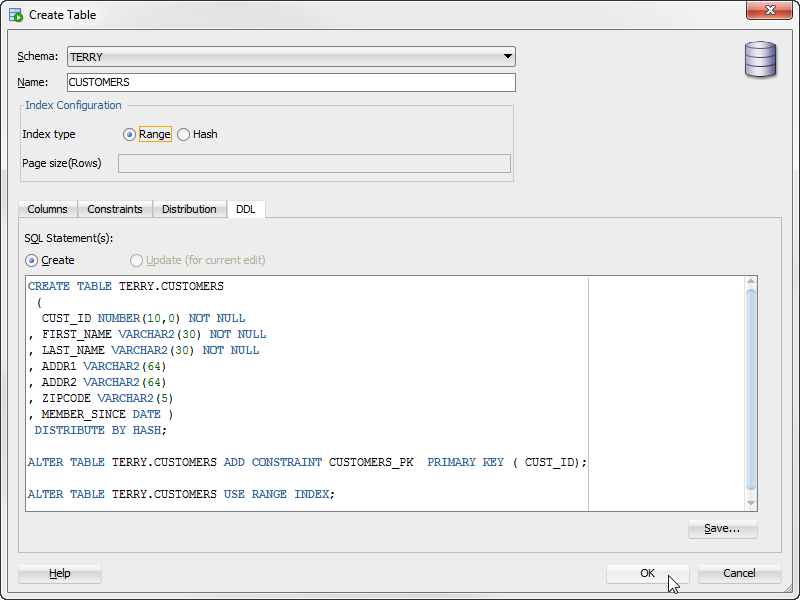
Task: Click the SQL Statement(s): label
Action: (x=69, y=238)
